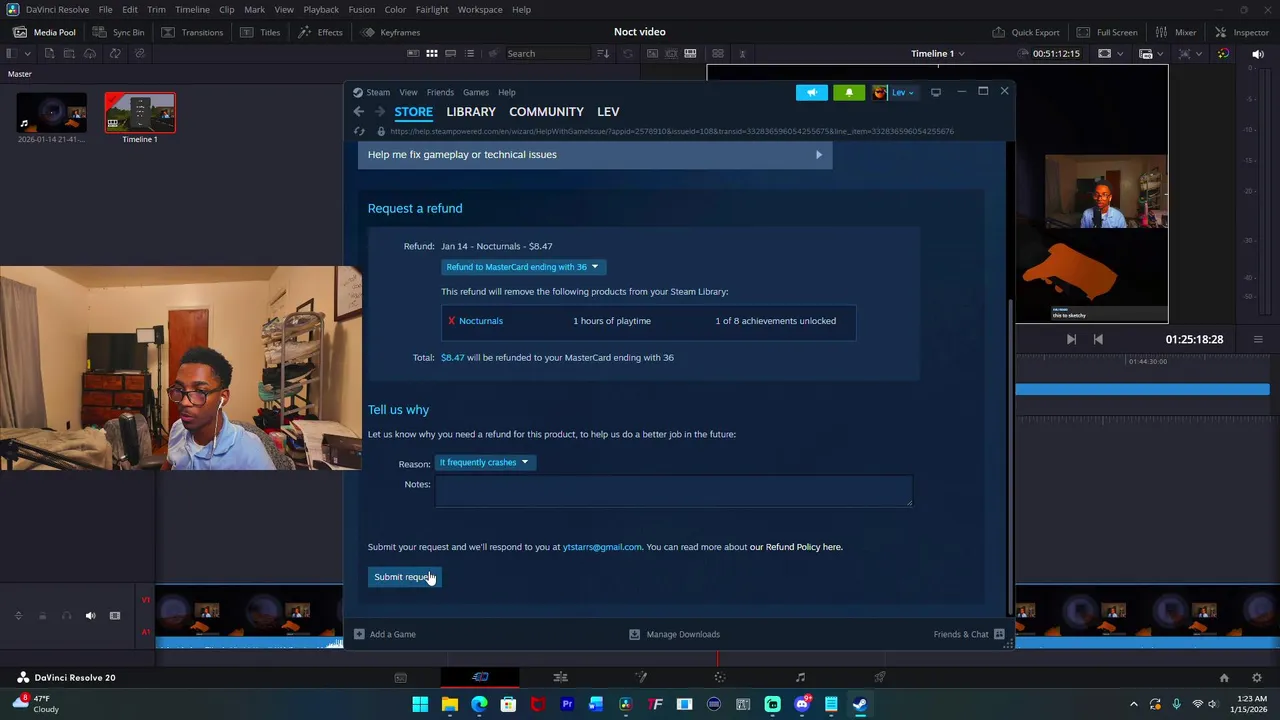Open DaVinci Resolve Playback menu
1280x720 pixels.
(x=321, y=9)
